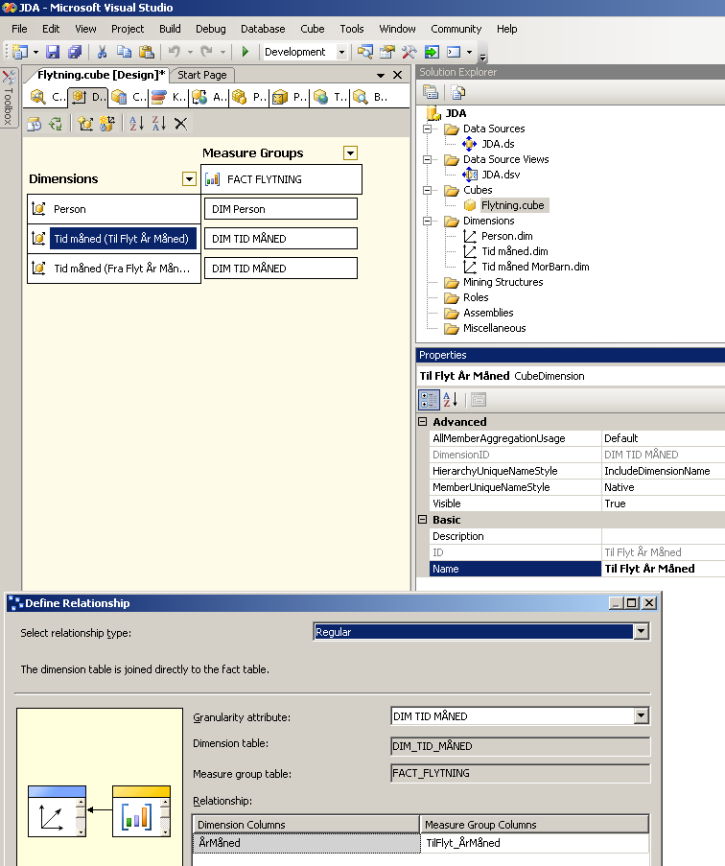Edit the Name property value field
The image size is (725, 866).
click(x=663, y=569)
